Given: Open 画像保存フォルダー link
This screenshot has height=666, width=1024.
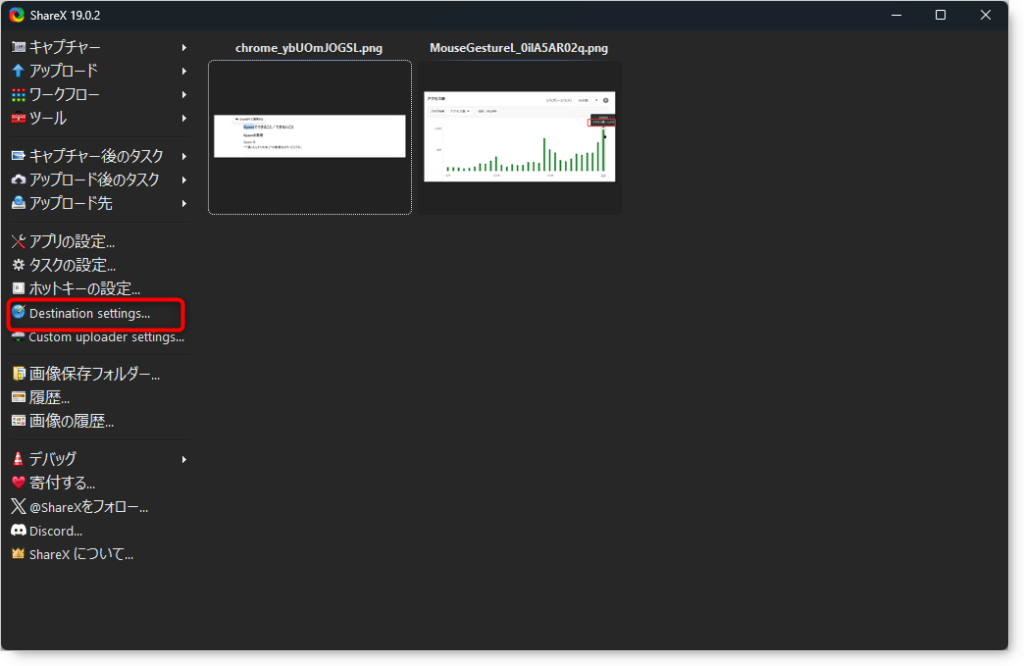Looking at the screenshot, I should point(94,374).
